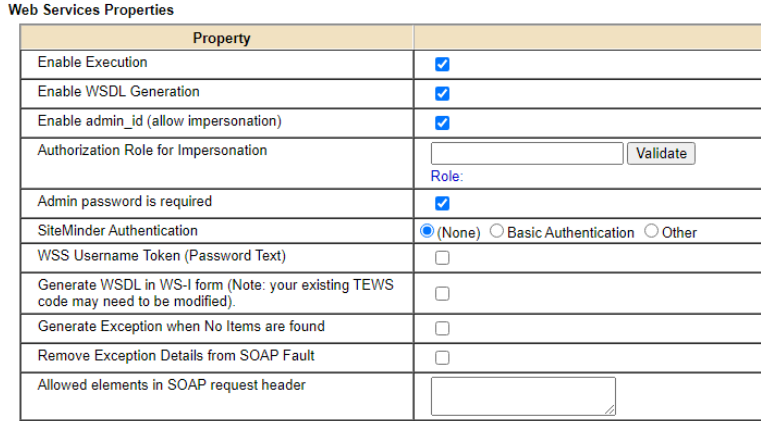The image size is (761, 421).
Task: Click inside the Allowed elements text area
Action: pyautogui.click(x=522, y=395)
